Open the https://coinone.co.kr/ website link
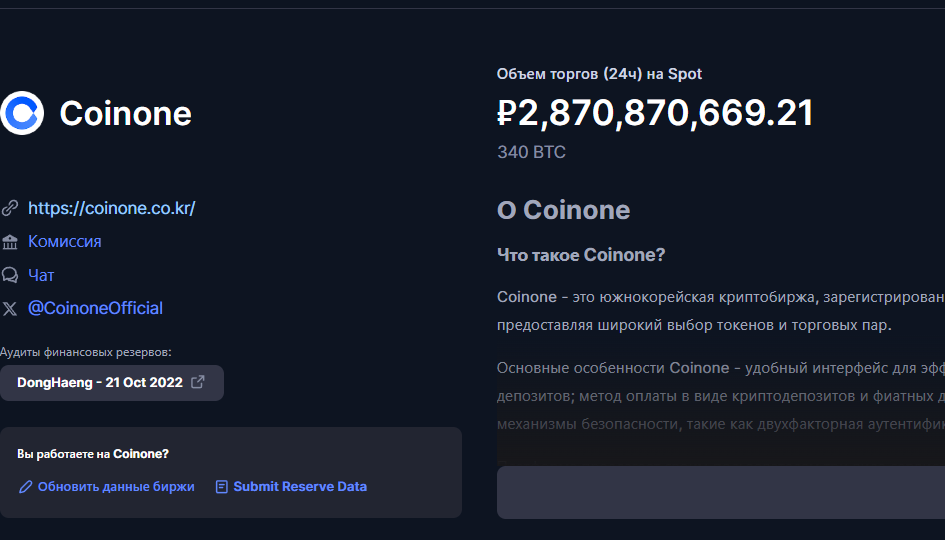 pyautogui.click(x=111, y=208)
